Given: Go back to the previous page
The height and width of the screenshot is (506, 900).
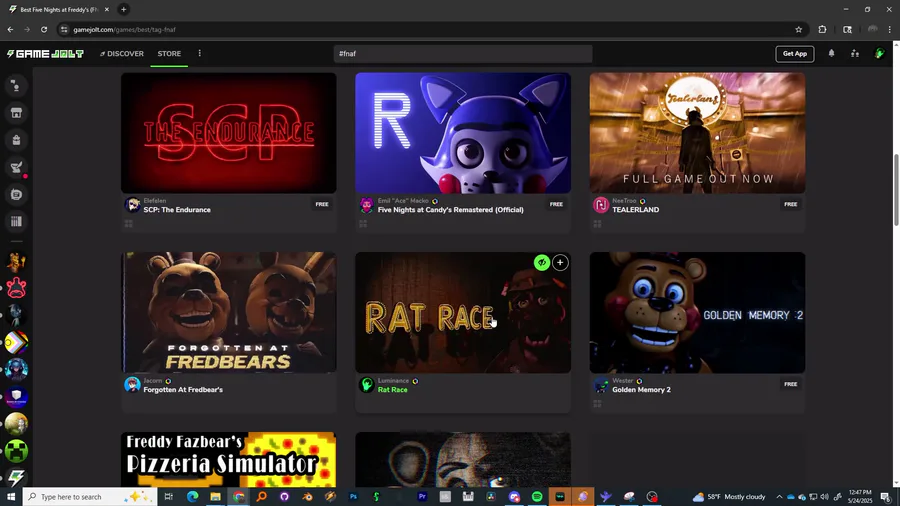Looking at the screenshot, I should [x=10, y=29].
